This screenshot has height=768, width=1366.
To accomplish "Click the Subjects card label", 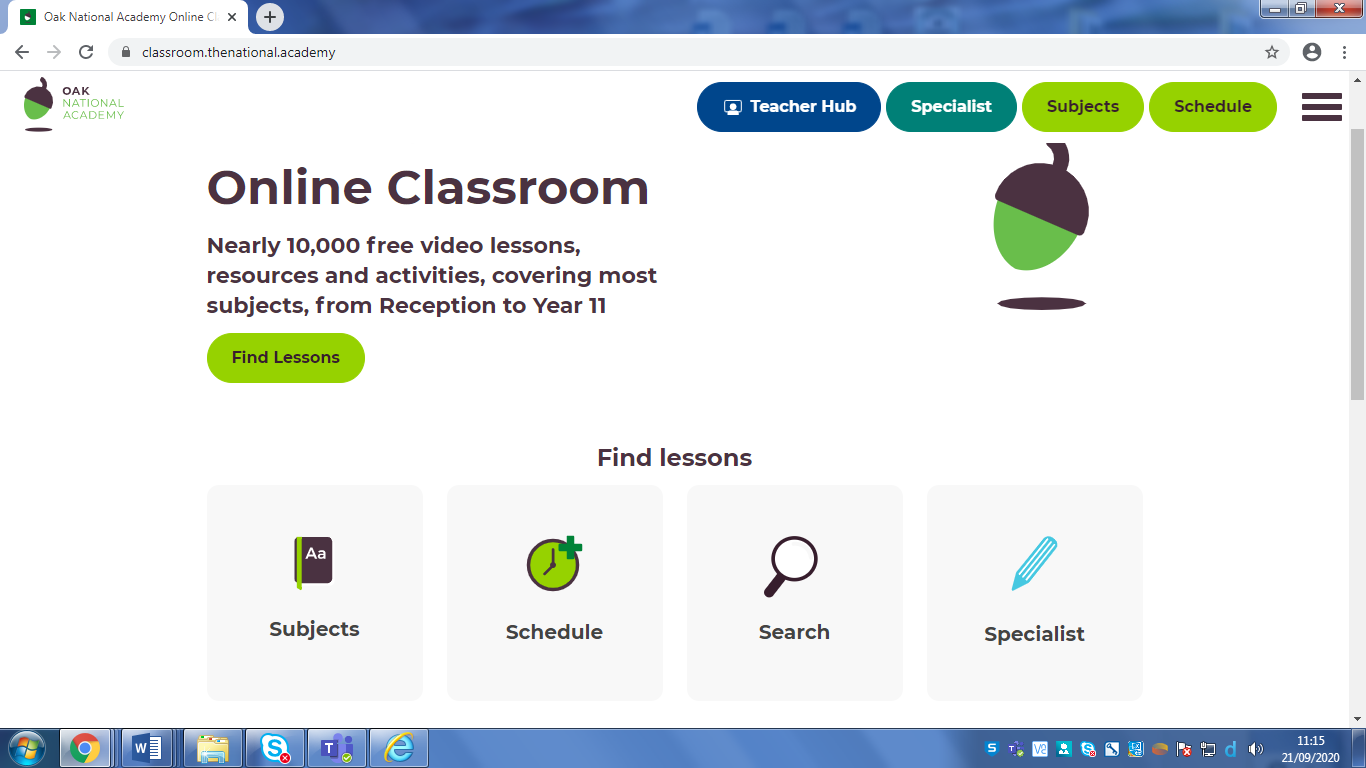I will click(x=314, y=629).
